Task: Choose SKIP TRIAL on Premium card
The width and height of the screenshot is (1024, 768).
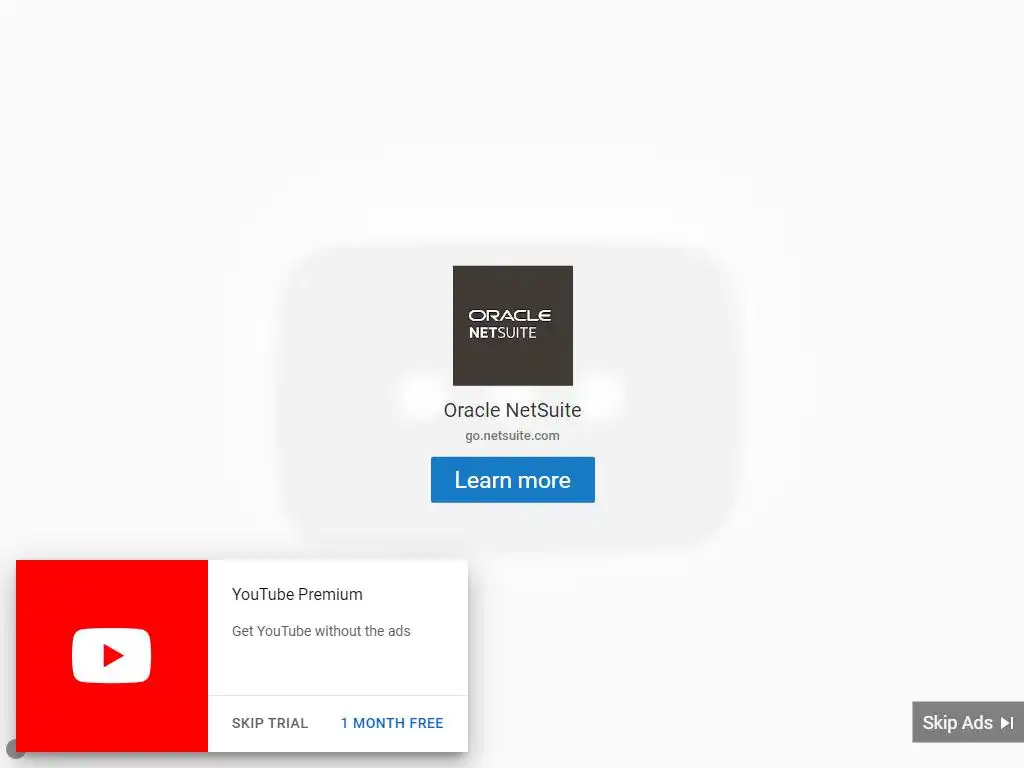Action: 270,724
